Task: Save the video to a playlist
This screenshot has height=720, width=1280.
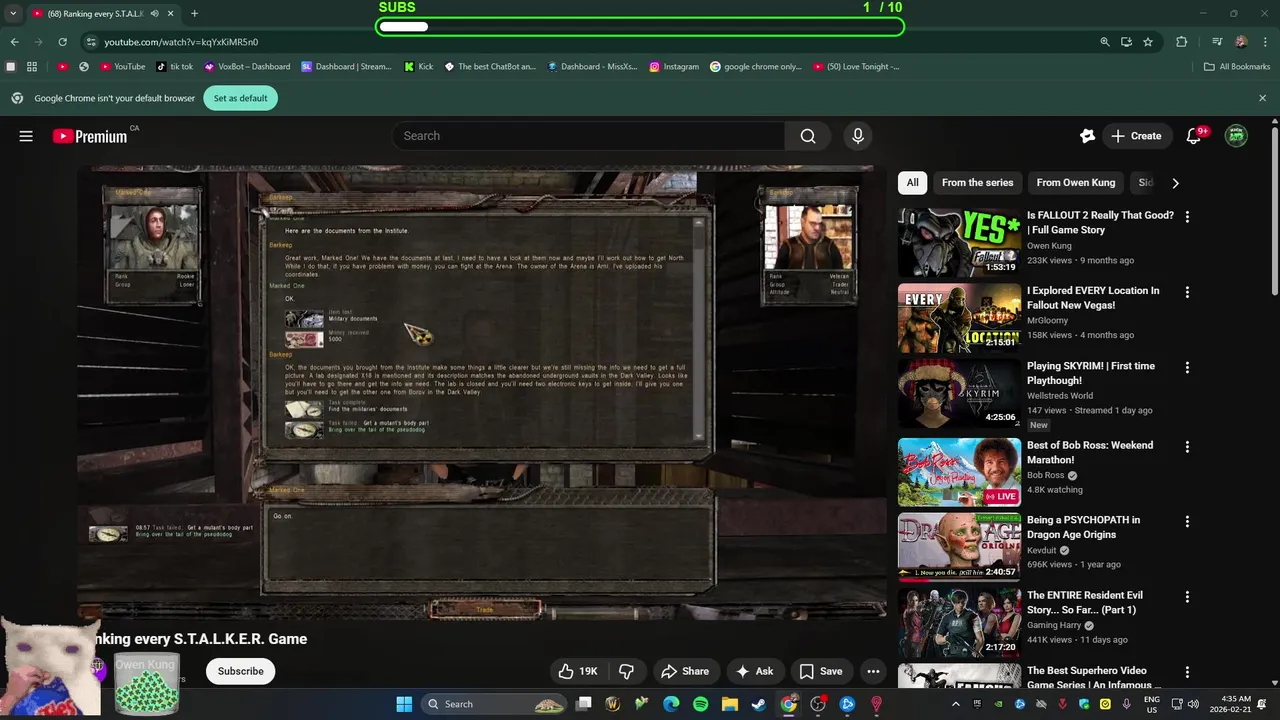Action: (821, 671)
